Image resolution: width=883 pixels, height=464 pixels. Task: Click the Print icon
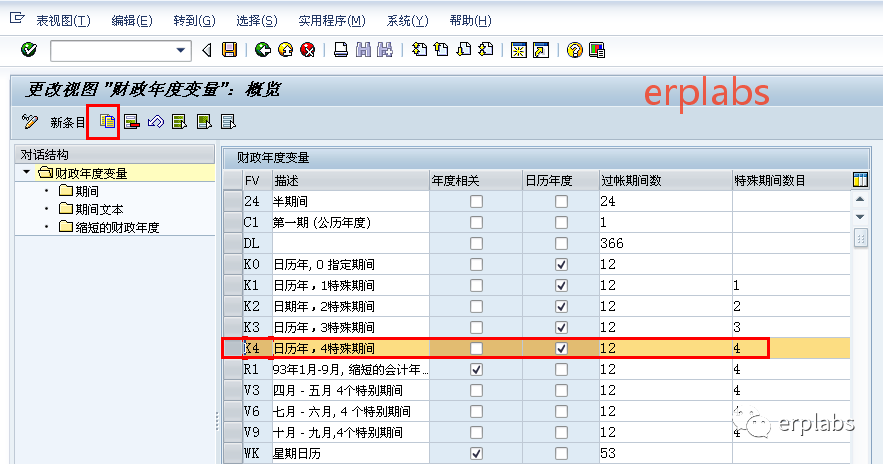[x=341, y=50]
